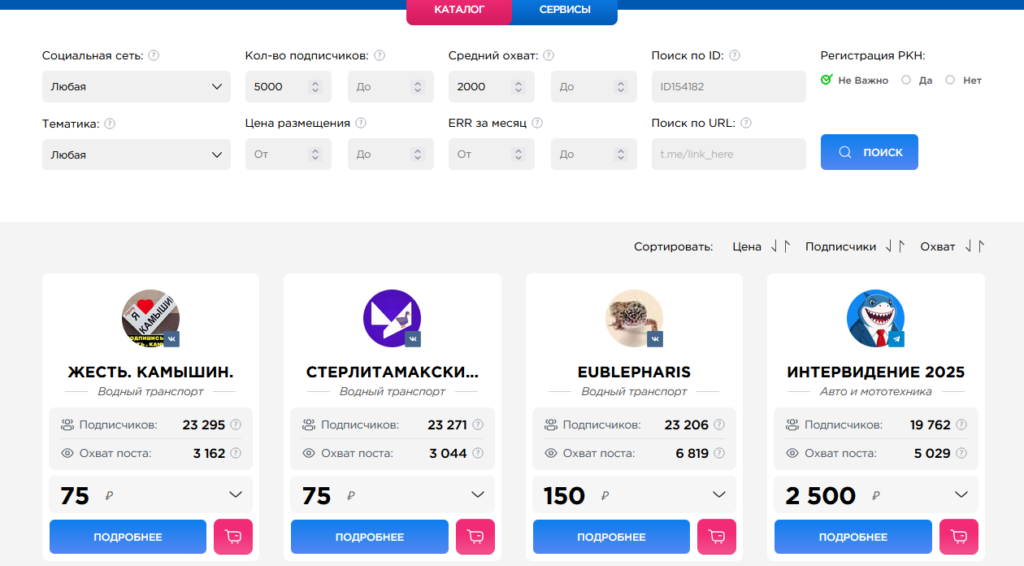Select Не Важно for Регистрация РКН

[827, 80]
